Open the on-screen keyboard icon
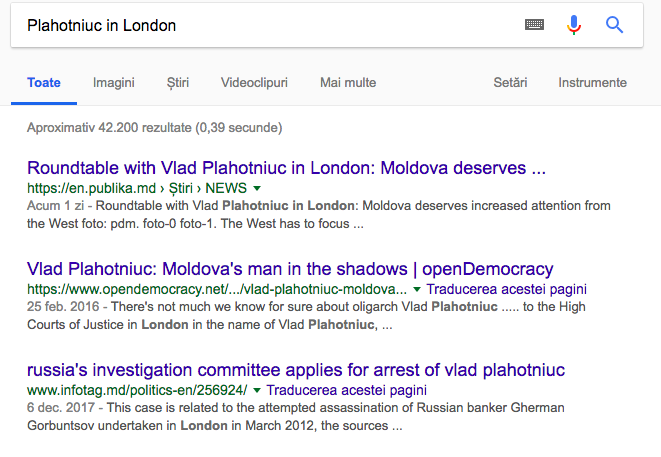661x457 pixels. click(x=534, y=25)
